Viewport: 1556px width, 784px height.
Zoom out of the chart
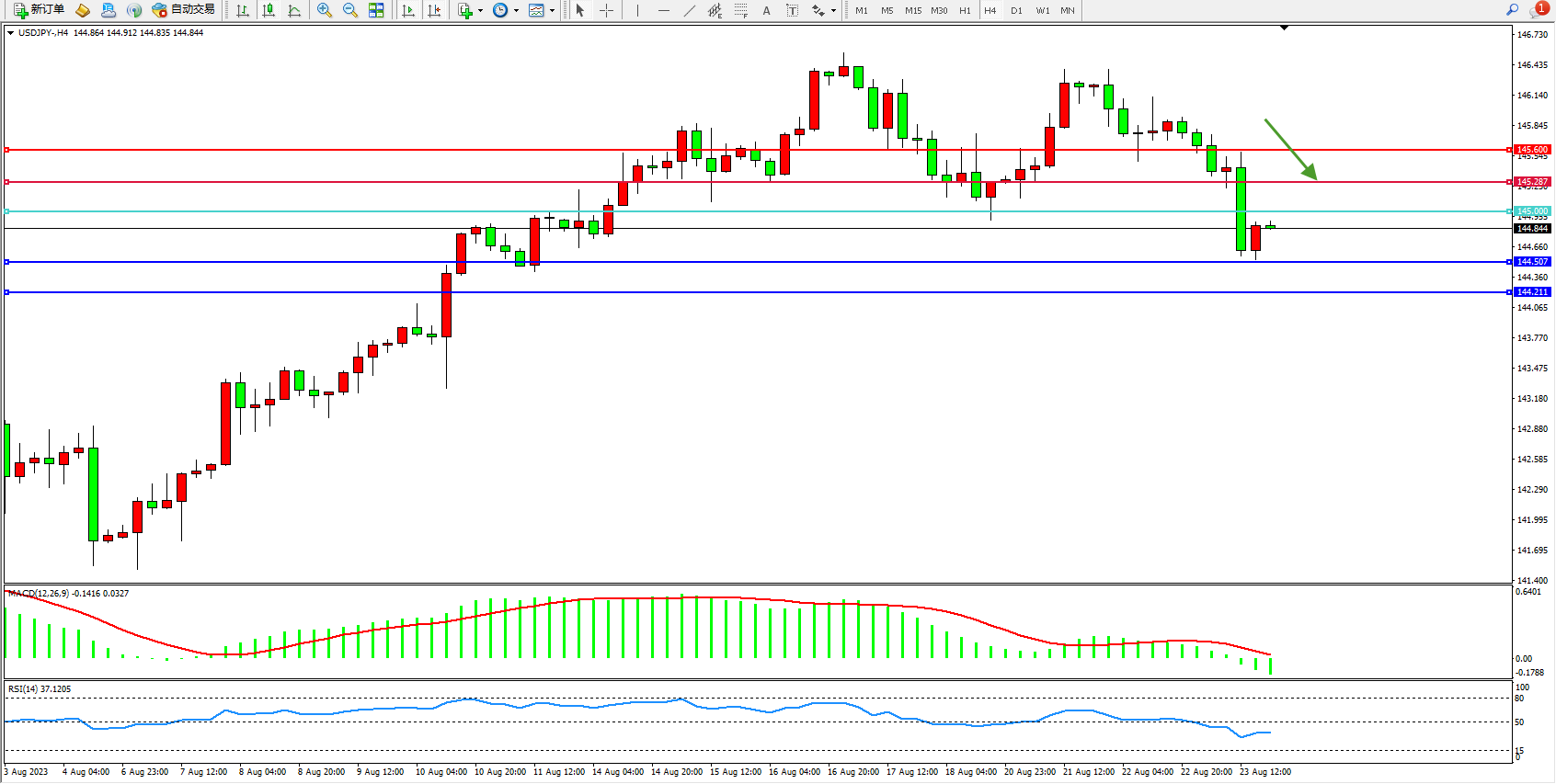[350, 10]
